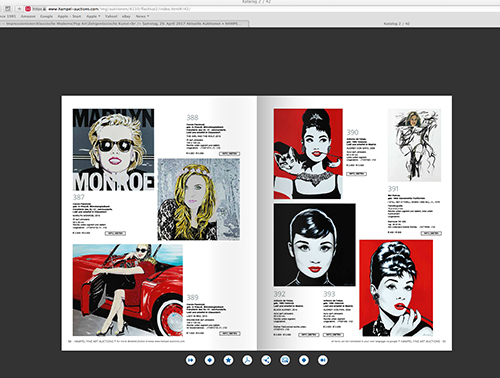Viewport: 500px width, 378px height.
Task: Click lot number 390
Action: (x=352, y=132)
